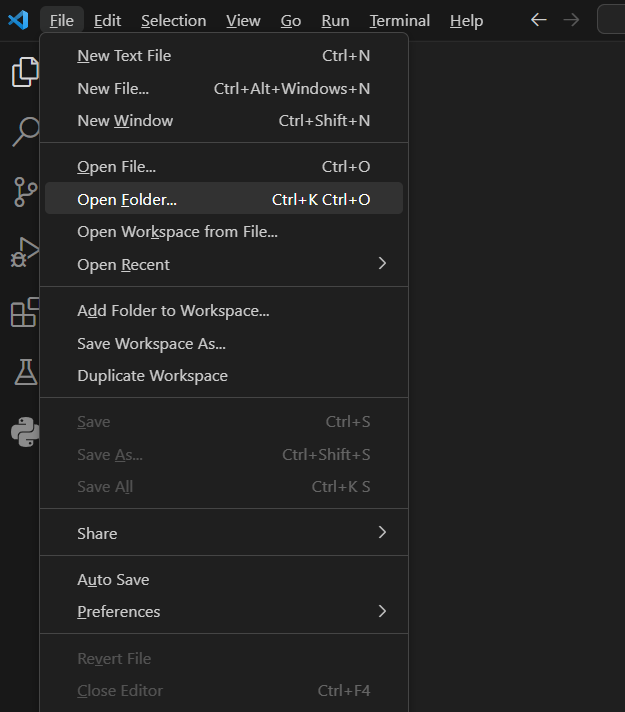The height and width of the screenshot is (712, 625).
Task: Open the Terminal menu
Action: point(400,20)
